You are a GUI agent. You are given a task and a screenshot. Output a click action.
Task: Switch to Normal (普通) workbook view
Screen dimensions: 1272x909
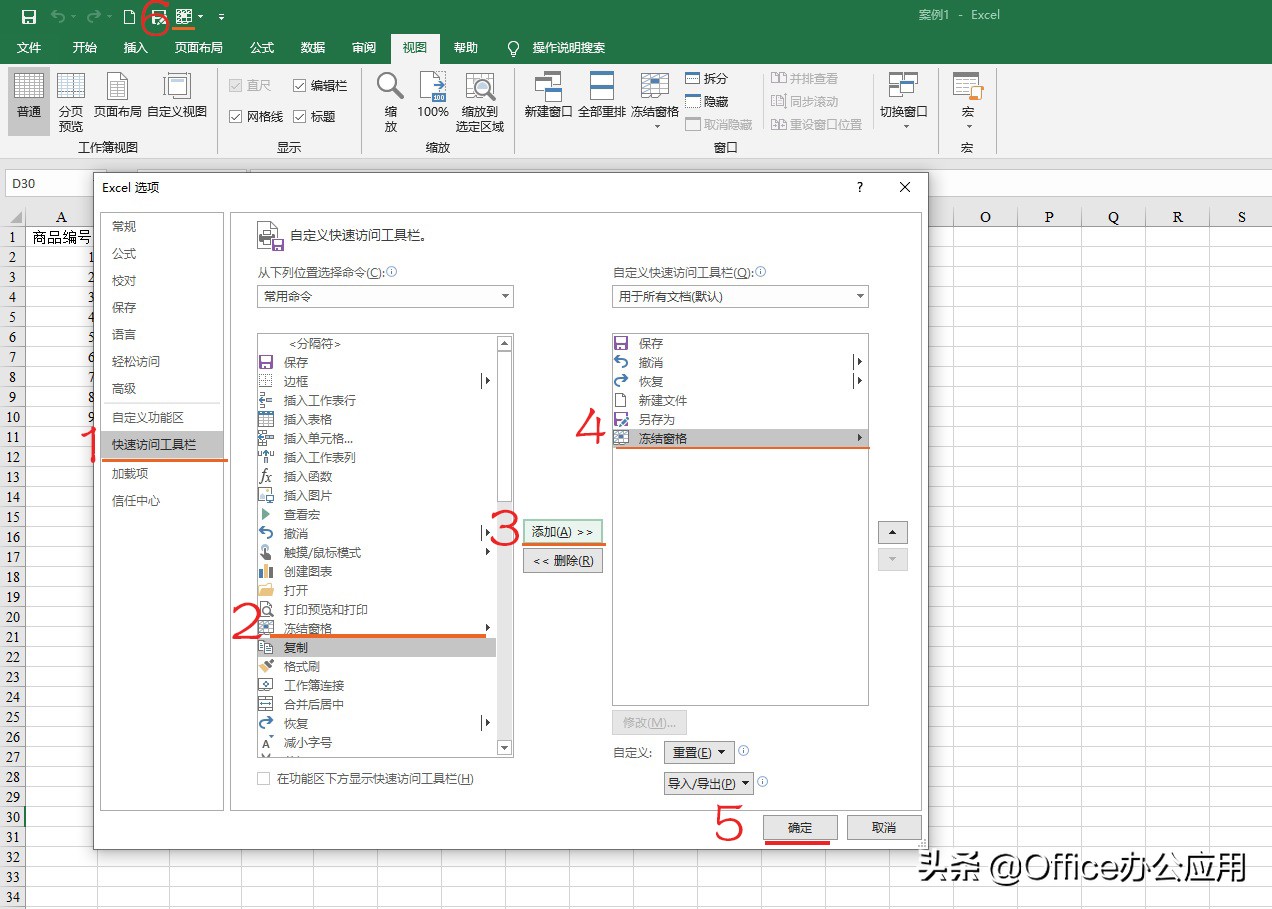pyautogui.click(x=29, y=101)
